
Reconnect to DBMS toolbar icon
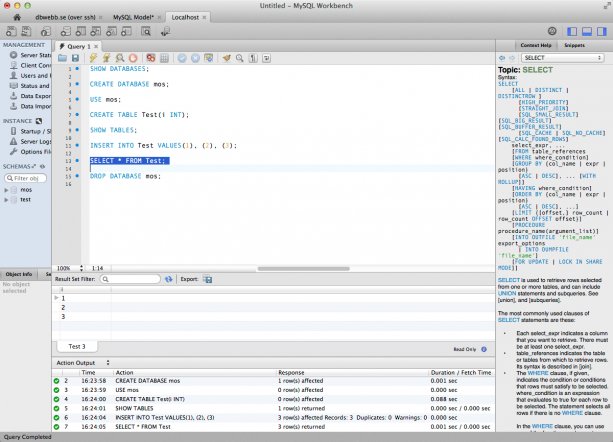click(x=165, y=31)
